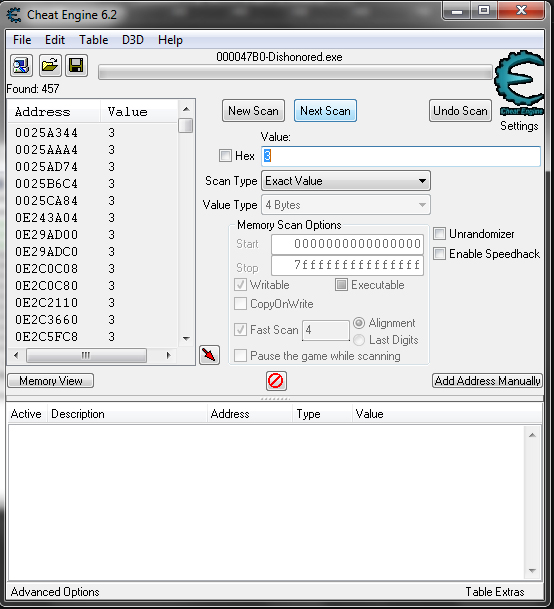The image size is (554, 609).
Task: Click the horizontal scrollbar under address list
Action: coord(92,355)
